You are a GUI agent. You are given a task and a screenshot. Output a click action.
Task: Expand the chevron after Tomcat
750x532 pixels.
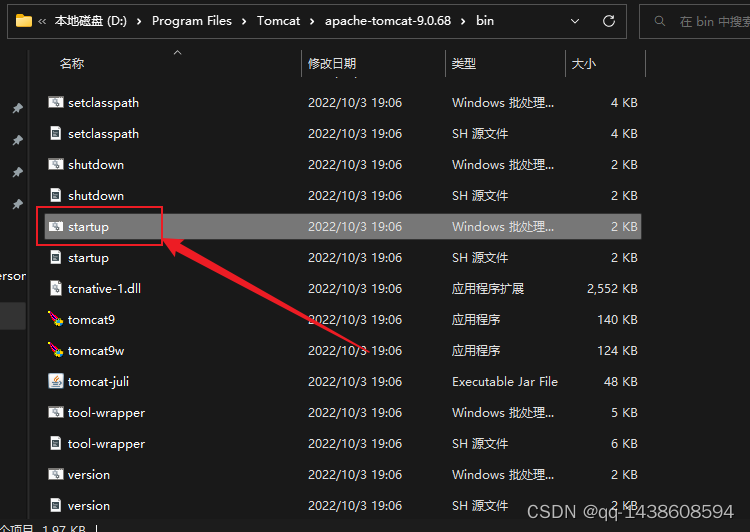(312, 22)
